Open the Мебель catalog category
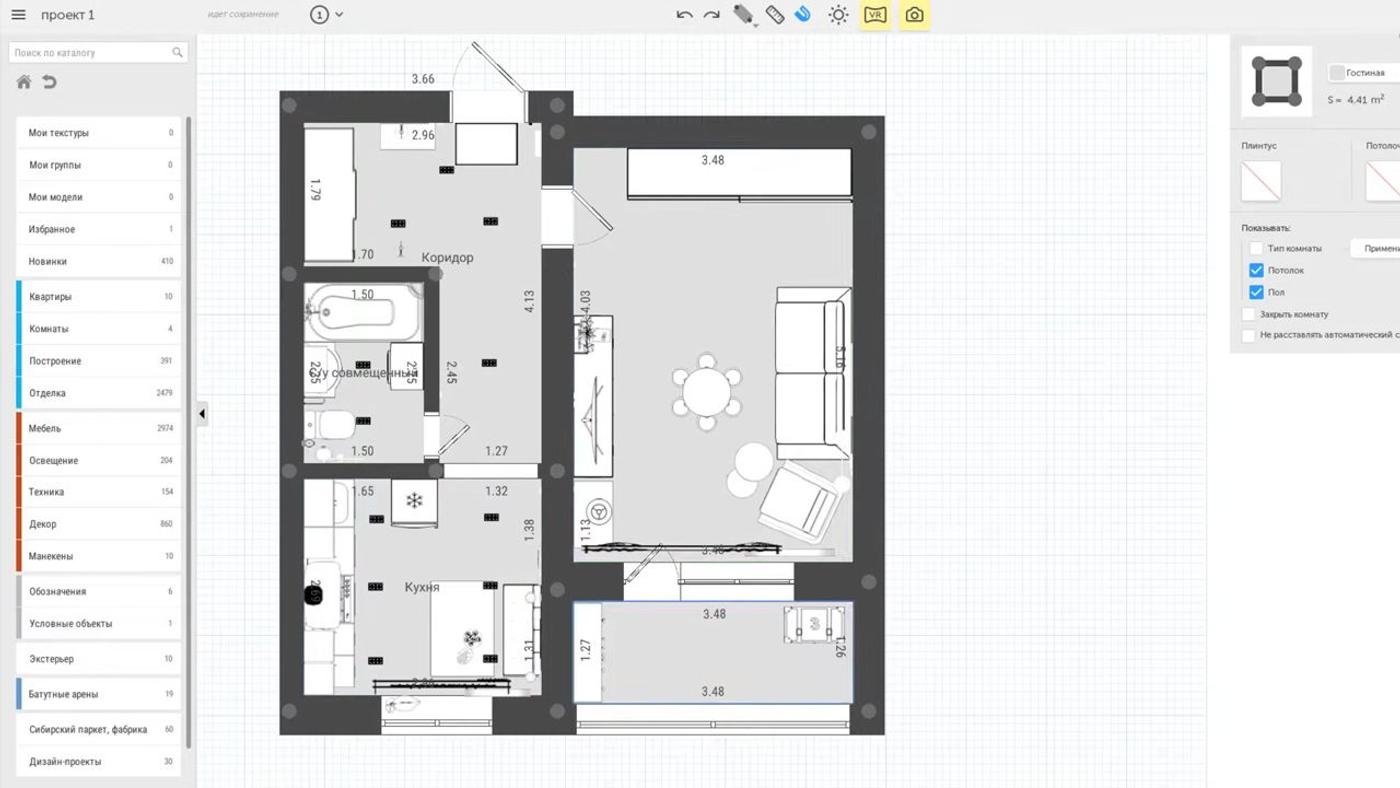Viewport: 1400px width, 788px height. pos(98,429)
